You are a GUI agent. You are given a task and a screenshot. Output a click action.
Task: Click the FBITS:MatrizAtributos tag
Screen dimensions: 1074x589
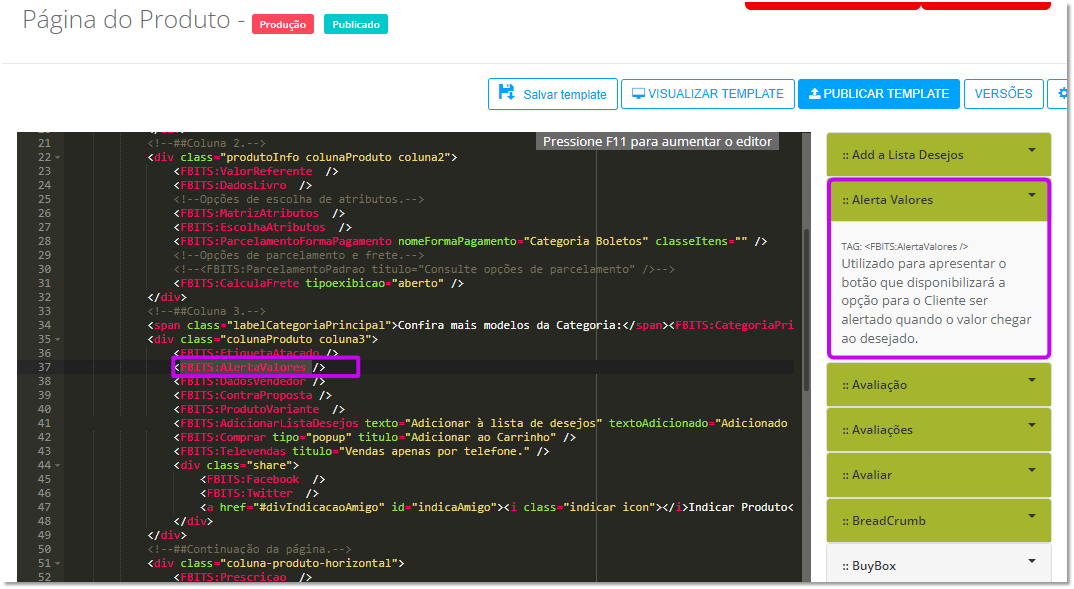click(250, 214)
